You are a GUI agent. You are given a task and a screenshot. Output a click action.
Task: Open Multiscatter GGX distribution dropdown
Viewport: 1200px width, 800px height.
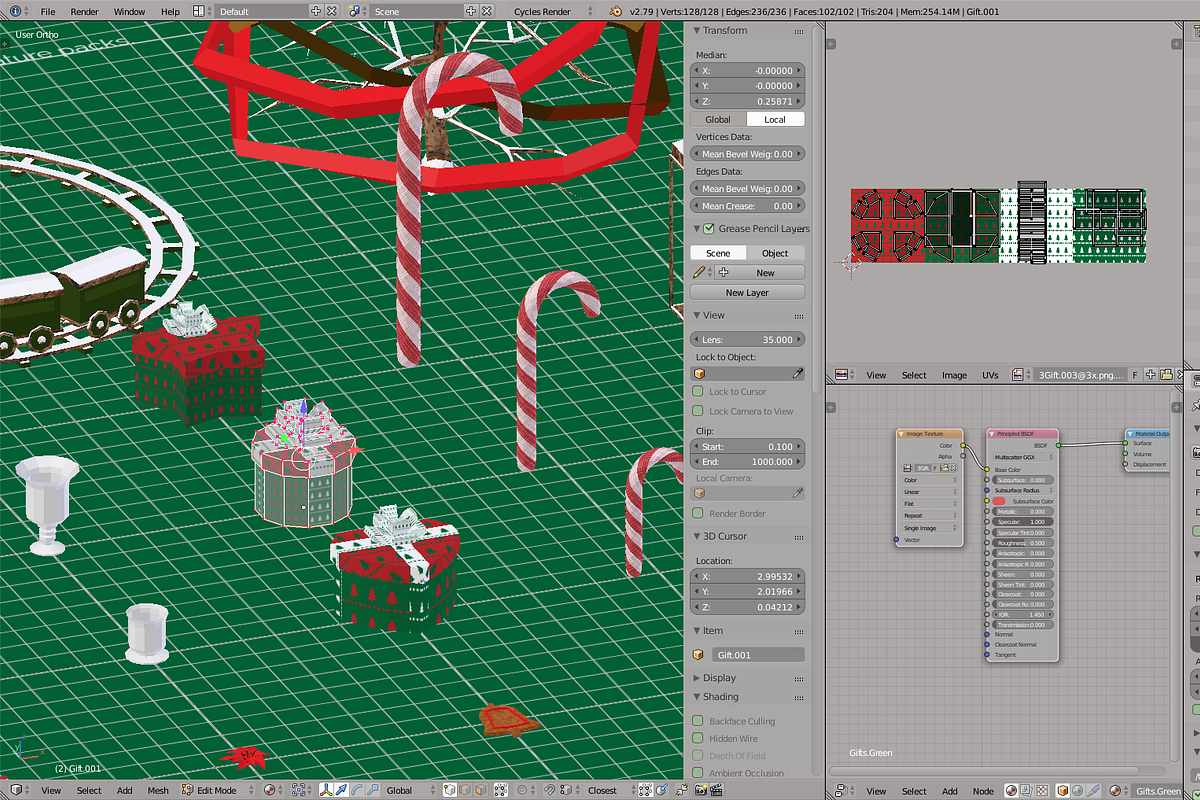pos(1023,457)
